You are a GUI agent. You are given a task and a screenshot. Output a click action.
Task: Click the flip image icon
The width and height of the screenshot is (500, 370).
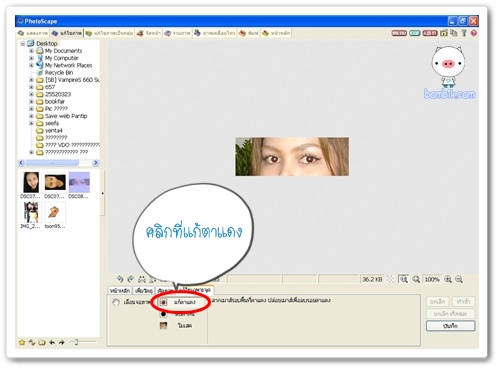(x=142, y=279)
